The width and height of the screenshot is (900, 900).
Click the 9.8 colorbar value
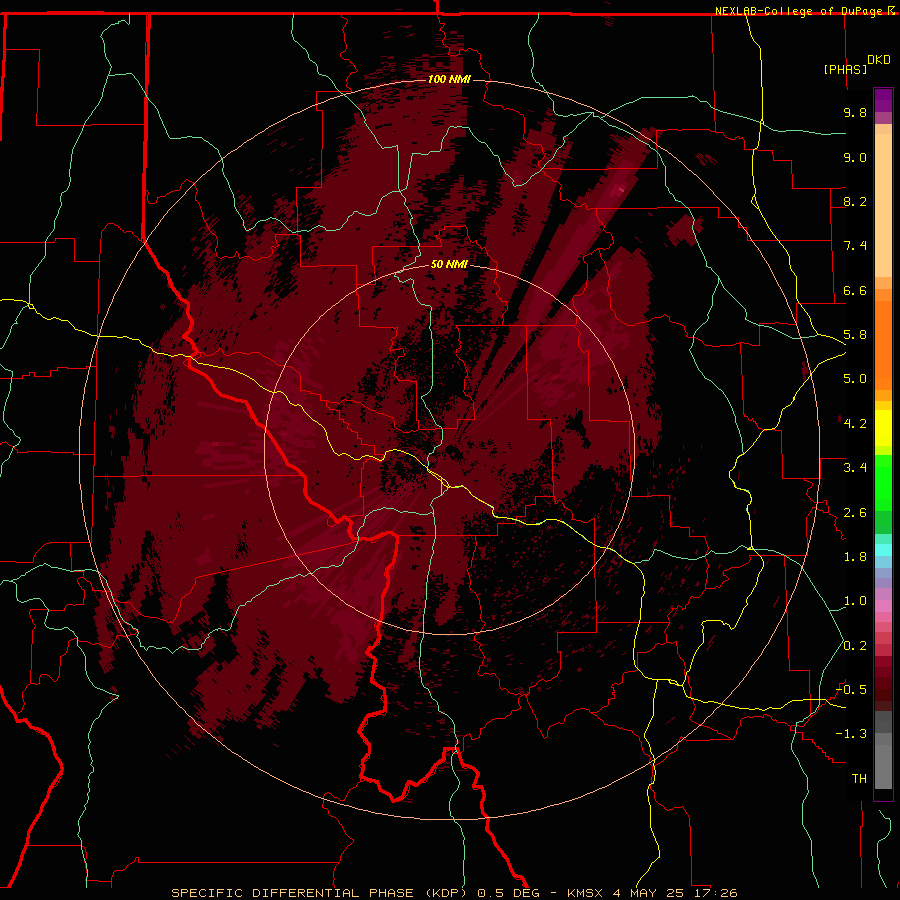[x=855, y=112]
